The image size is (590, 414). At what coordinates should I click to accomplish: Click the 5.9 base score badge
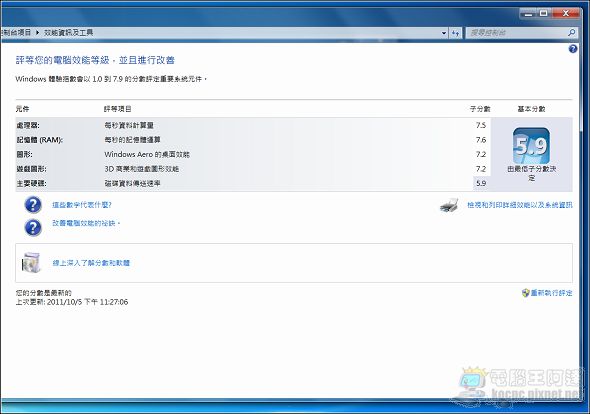tap(531, 146)
